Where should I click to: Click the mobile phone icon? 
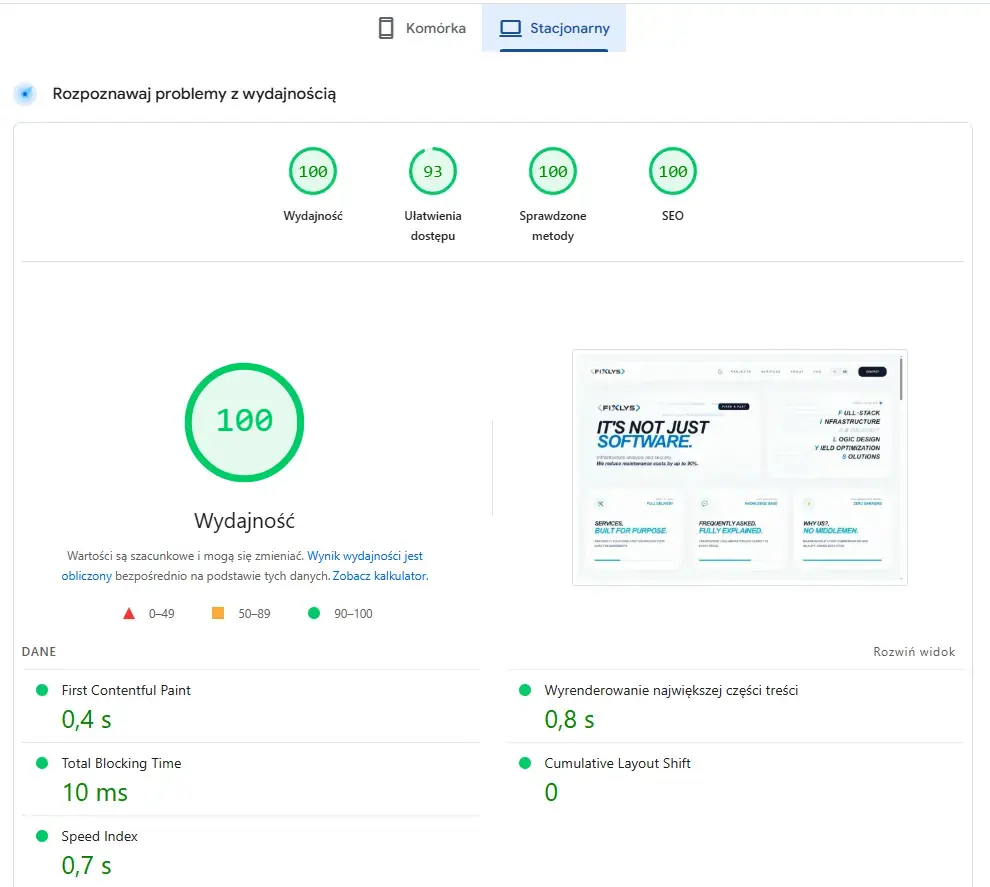[x=386, y=28]
